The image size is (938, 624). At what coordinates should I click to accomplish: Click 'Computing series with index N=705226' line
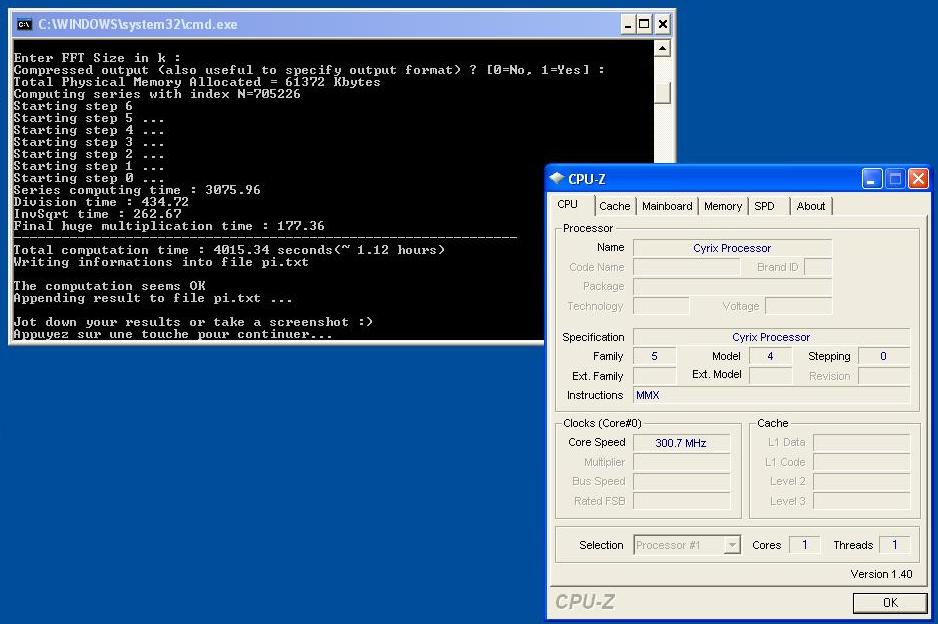click(157, 94)
